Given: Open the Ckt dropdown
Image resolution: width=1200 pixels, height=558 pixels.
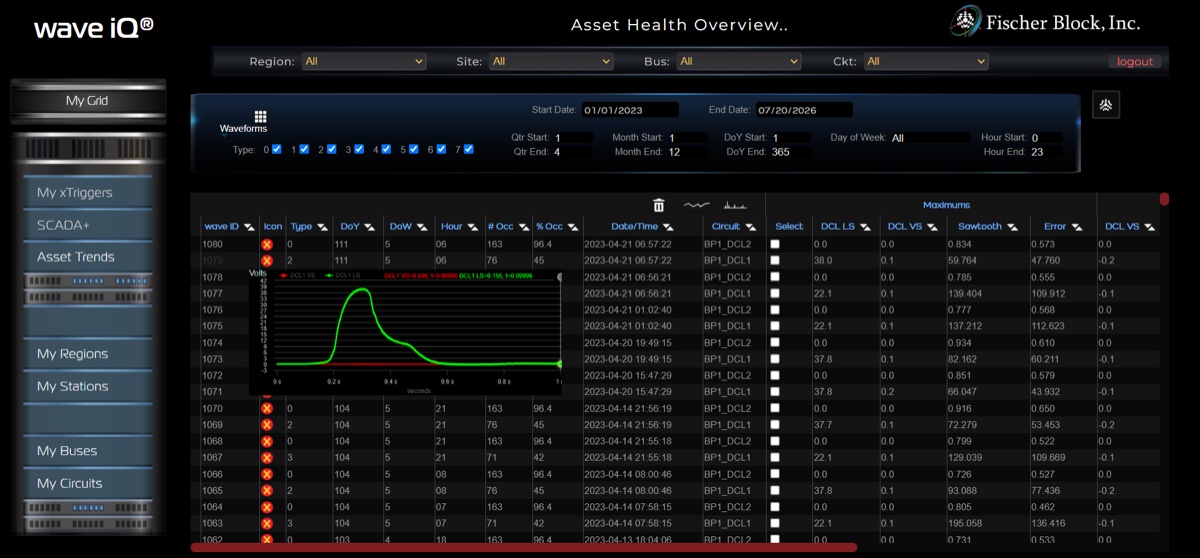Looking at the screenshot, I should (x=926, y=62).
